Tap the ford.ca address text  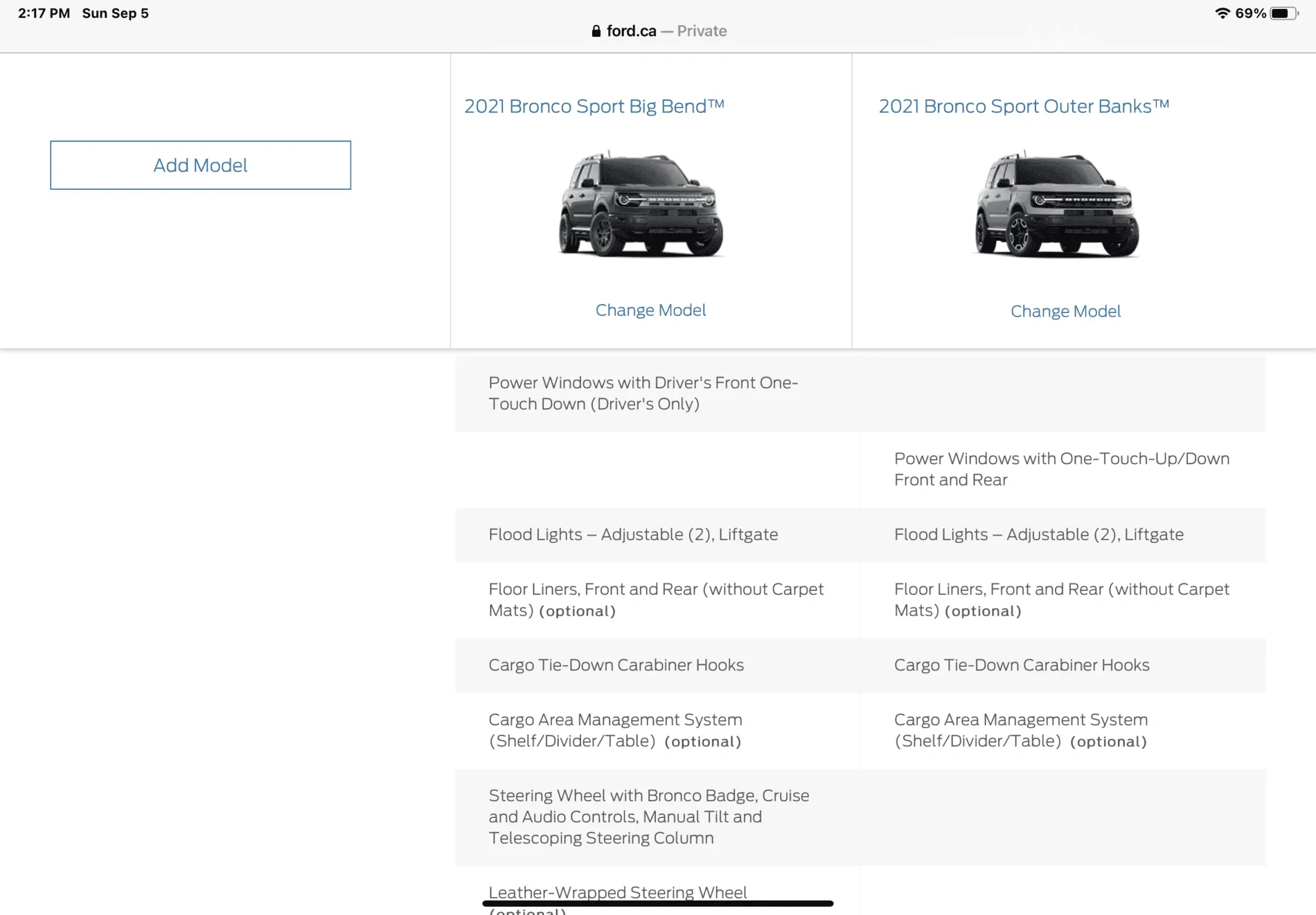pos(631,31)
